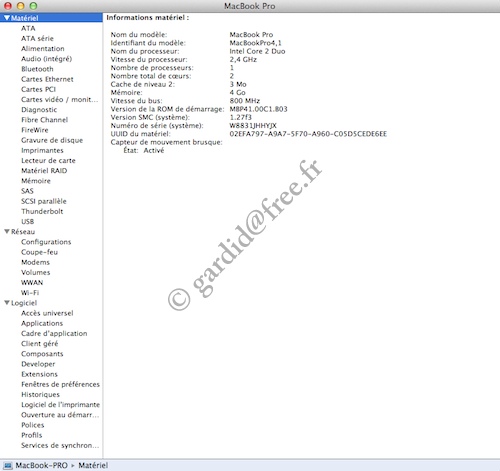The height and width of the screenshot is (471, 500).
Task: Select ATA in the sidebar
Action: (28, 28)
